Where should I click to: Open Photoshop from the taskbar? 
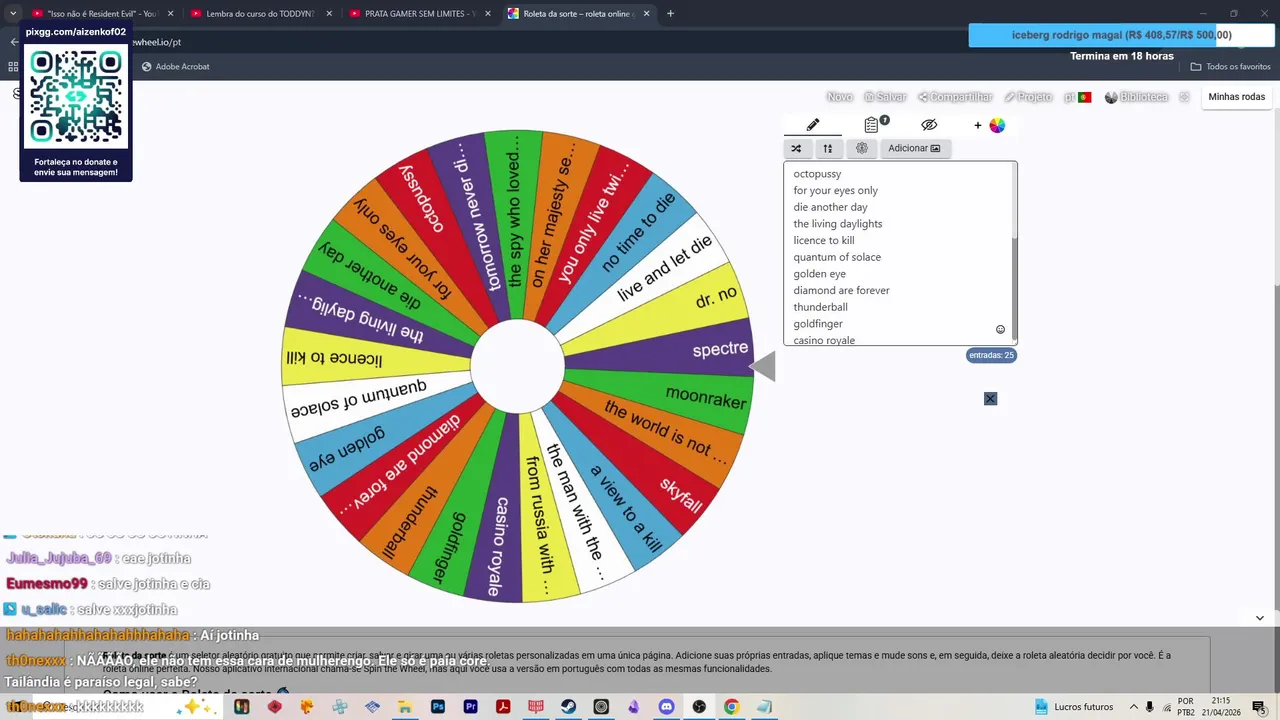tap(438, 707)
